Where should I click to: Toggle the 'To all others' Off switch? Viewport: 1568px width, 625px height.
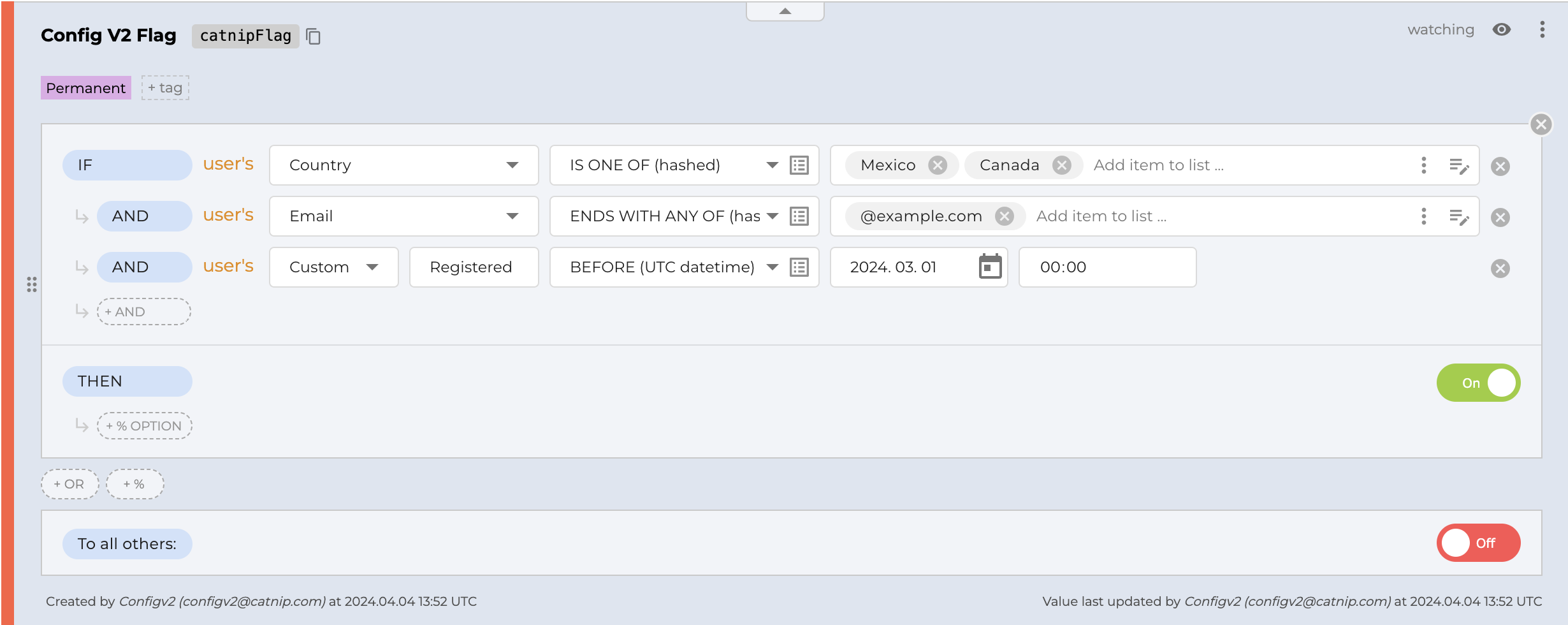point(1478,543)
